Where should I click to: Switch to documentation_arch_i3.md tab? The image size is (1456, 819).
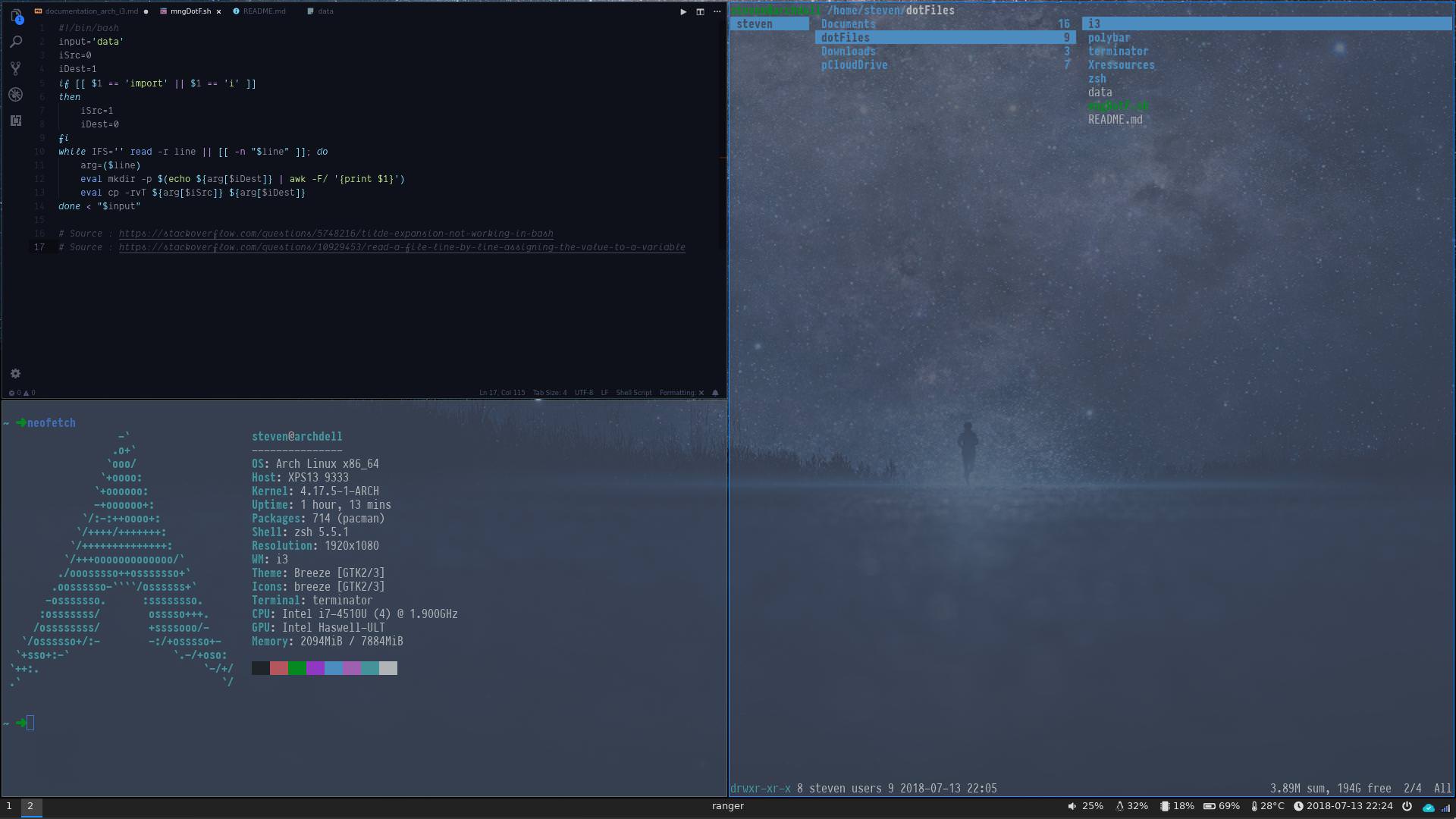pos(91,11)
